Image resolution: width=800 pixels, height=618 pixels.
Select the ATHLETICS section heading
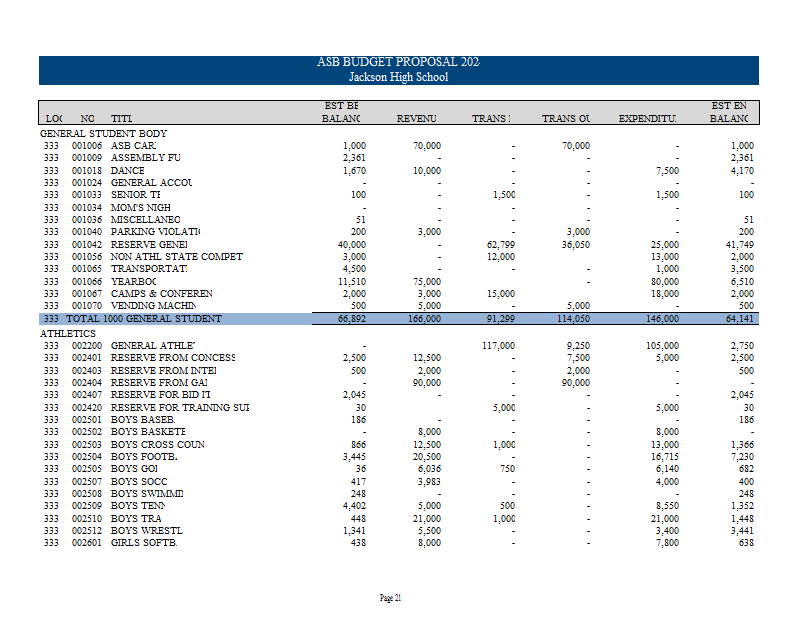click(x=68, y=334)
